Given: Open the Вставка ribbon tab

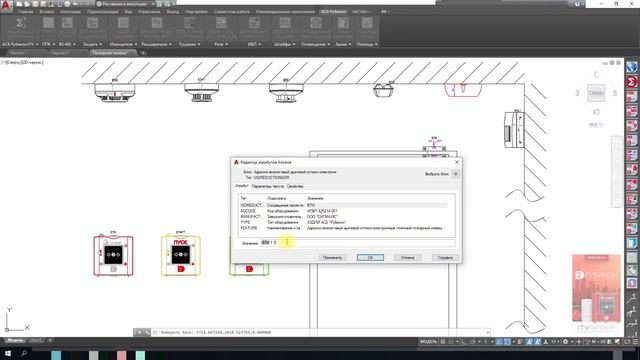Looking at the screenshot, I should click(x=47, y=12).
